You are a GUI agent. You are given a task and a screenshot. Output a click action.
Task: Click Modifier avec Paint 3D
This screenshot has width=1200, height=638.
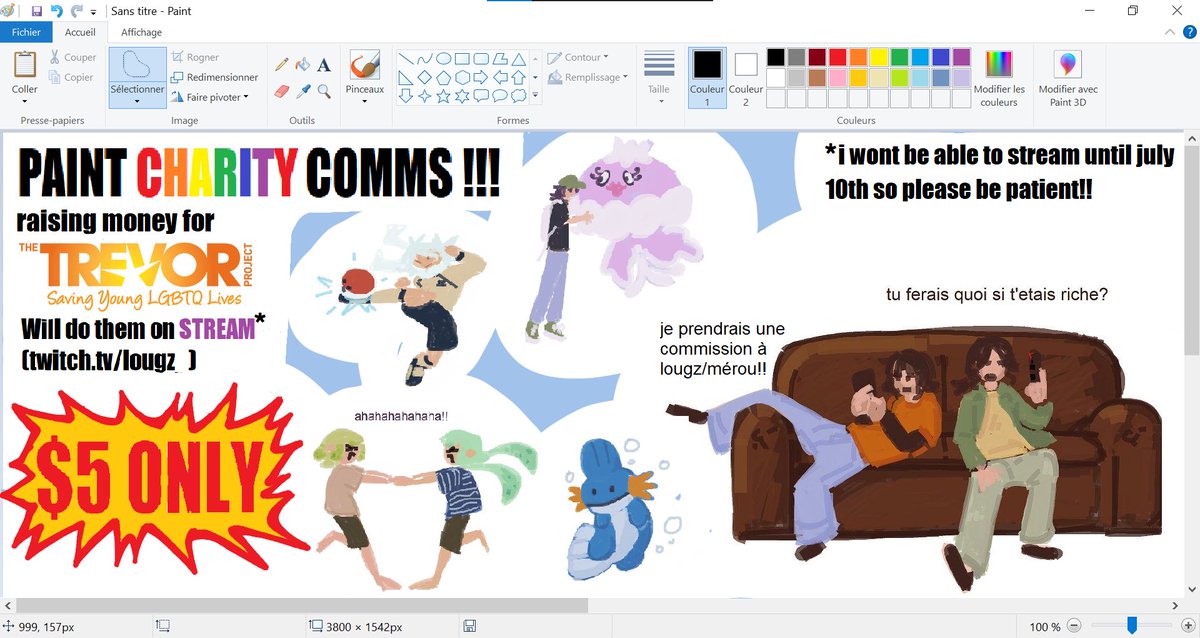pos(1068,78)
